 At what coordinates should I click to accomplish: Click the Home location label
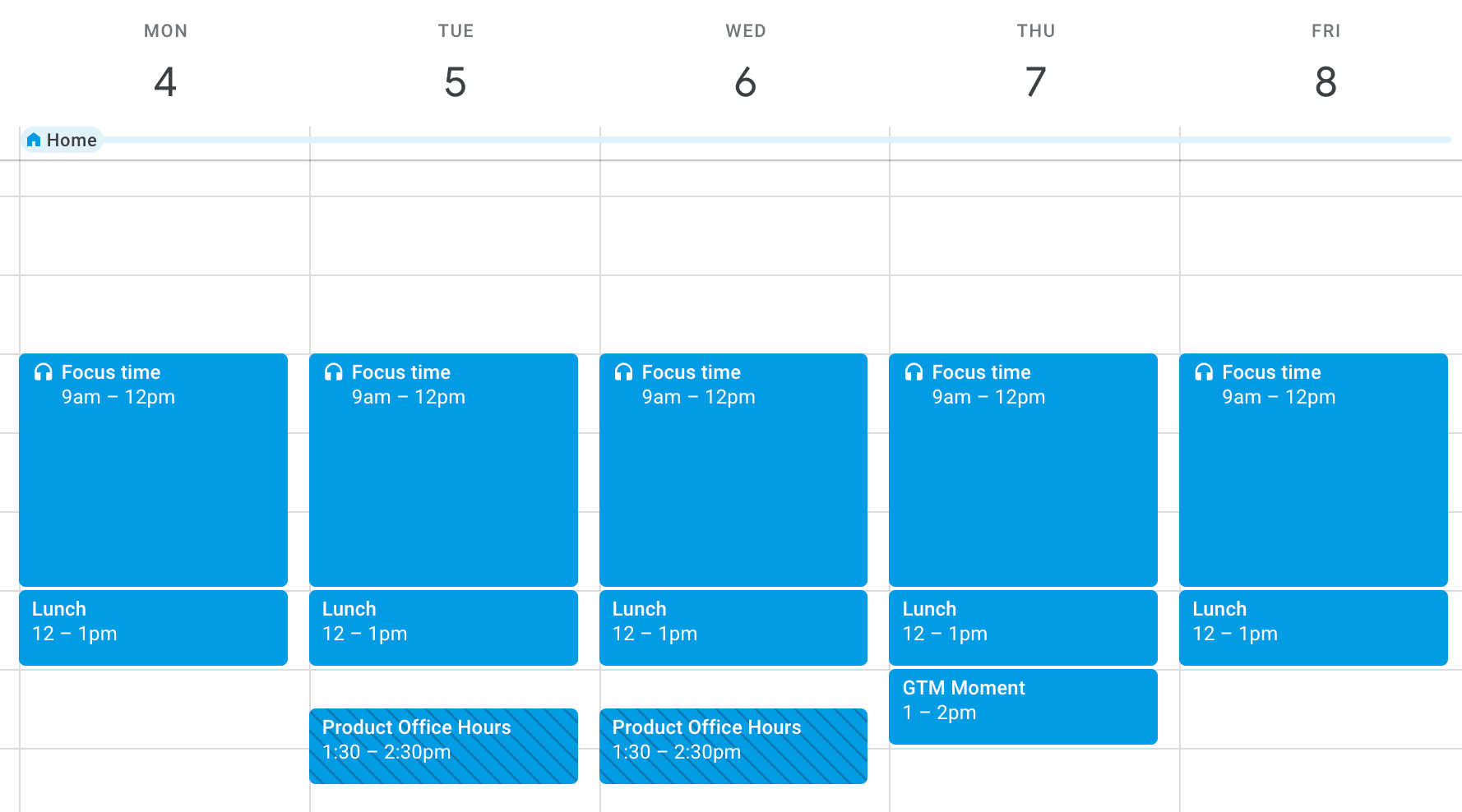click(72, 141)
